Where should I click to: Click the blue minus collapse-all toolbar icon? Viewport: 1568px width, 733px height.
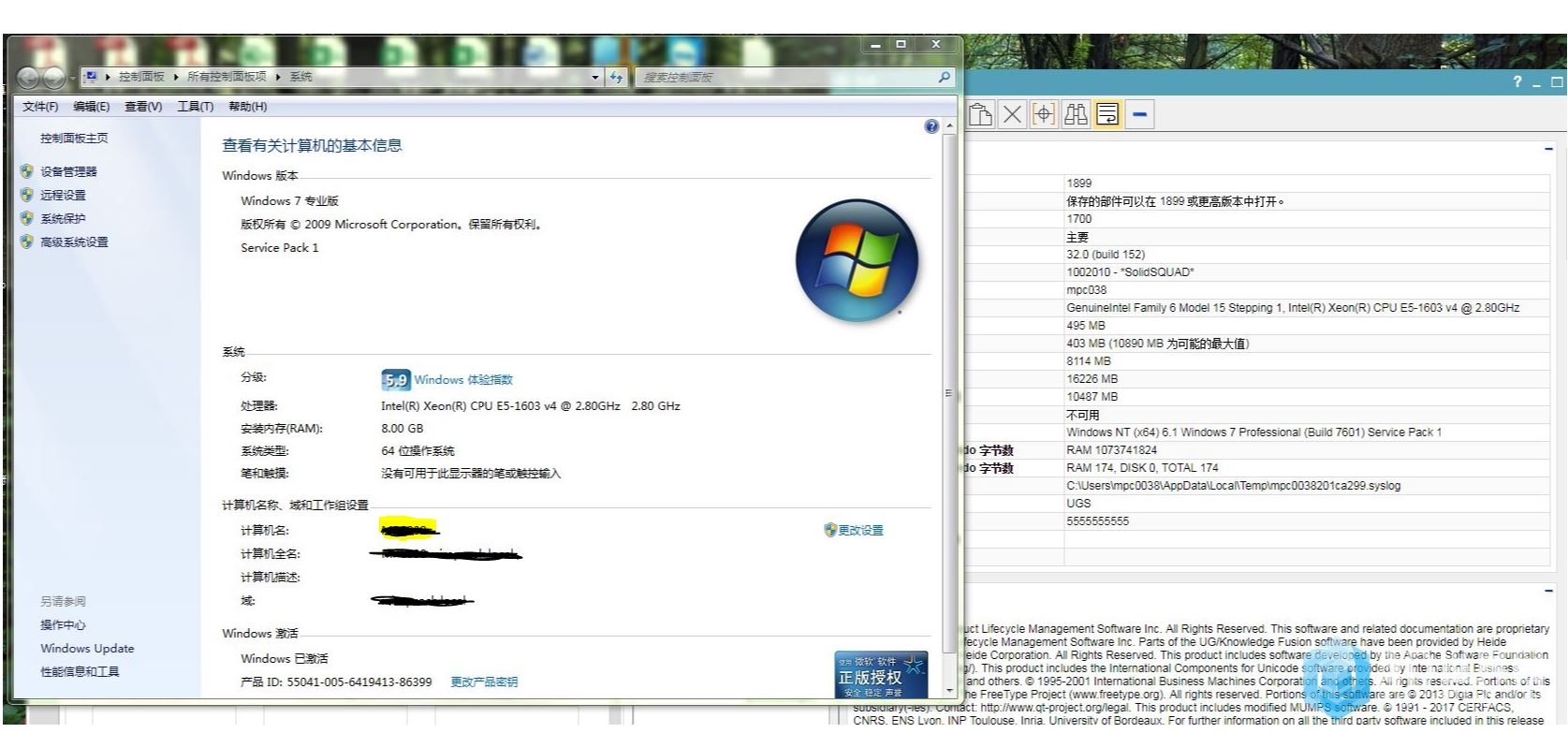tap(1139, 114)
